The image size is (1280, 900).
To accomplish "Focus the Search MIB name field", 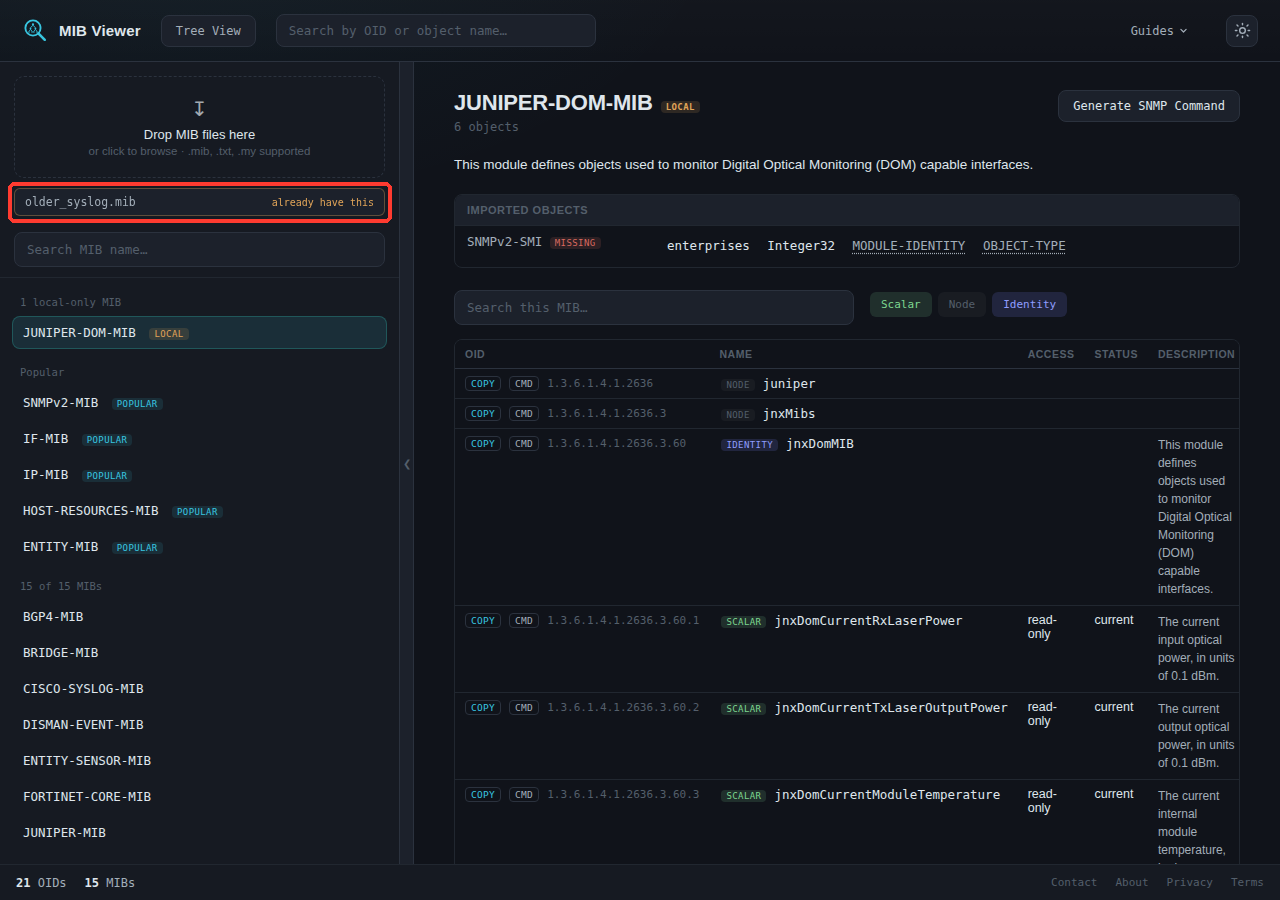I will point(199,250).
